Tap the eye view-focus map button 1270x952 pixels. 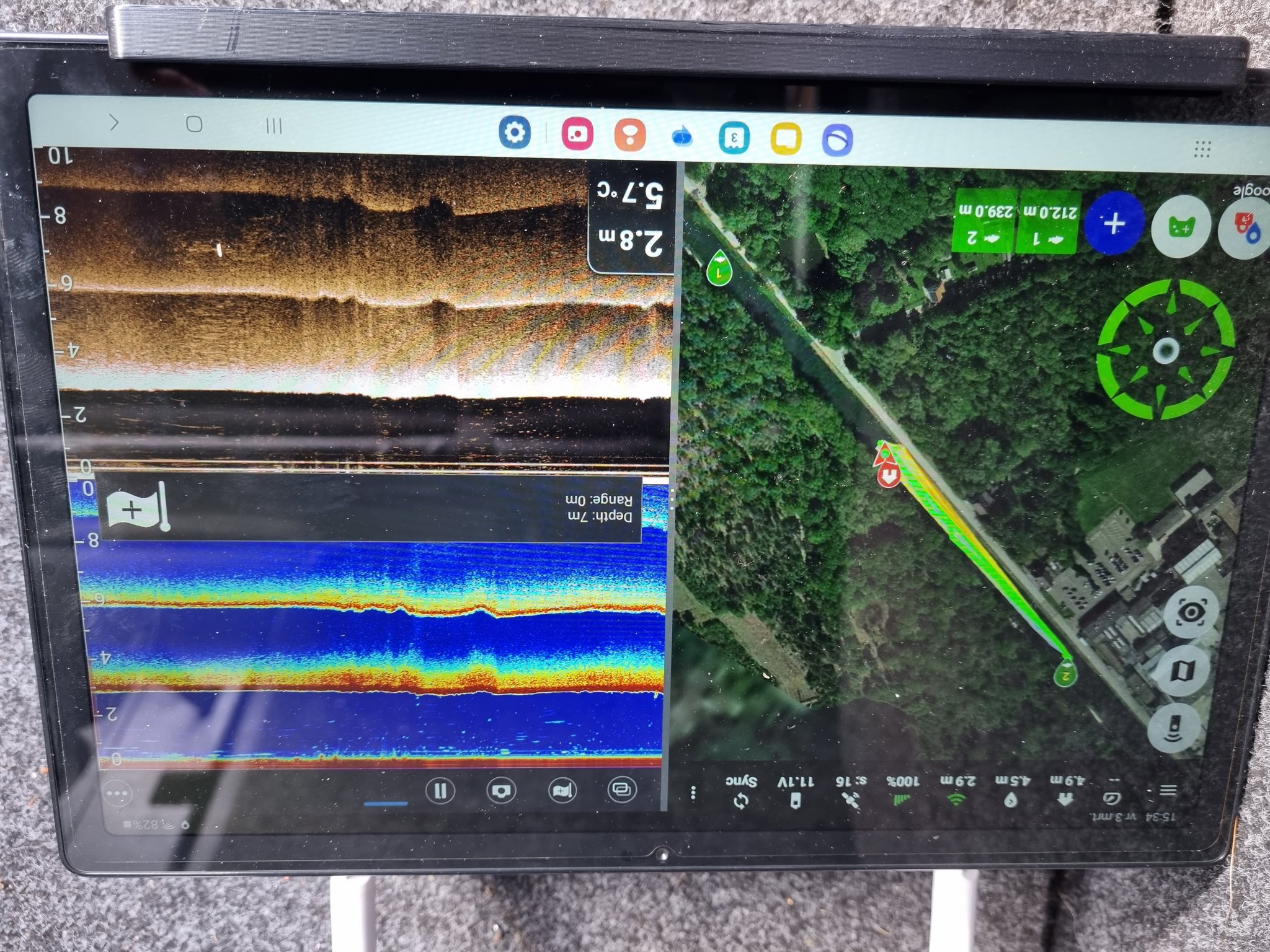pyautogui.click(x=1191, y=613)
